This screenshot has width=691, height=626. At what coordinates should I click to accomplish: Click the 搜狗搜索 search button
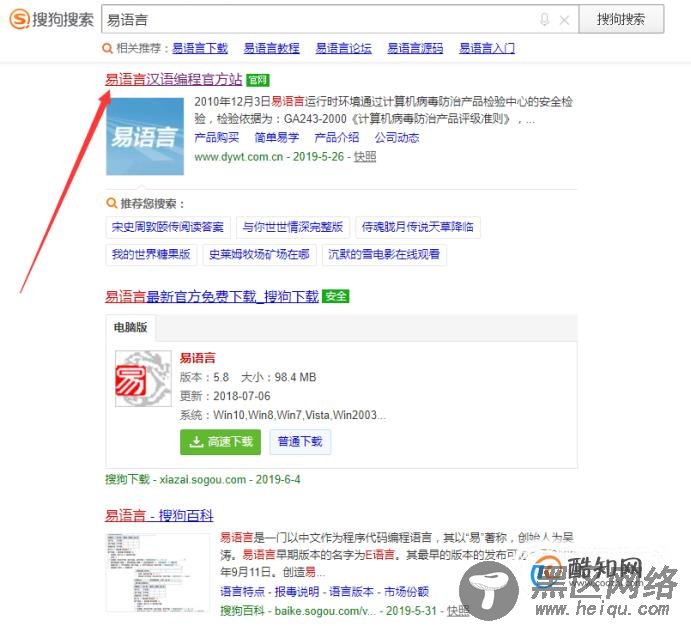621,19
